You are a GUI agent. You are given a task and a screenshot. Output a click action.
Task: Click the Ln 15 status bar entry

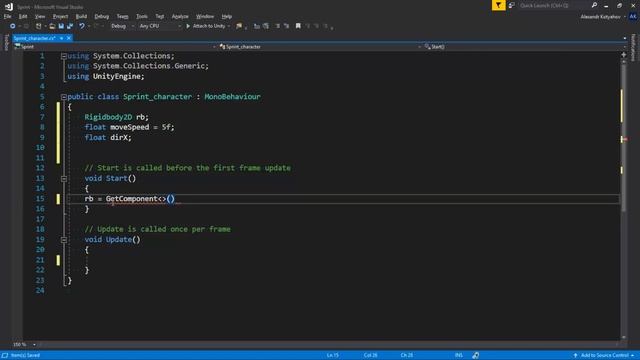coord(333,355)
